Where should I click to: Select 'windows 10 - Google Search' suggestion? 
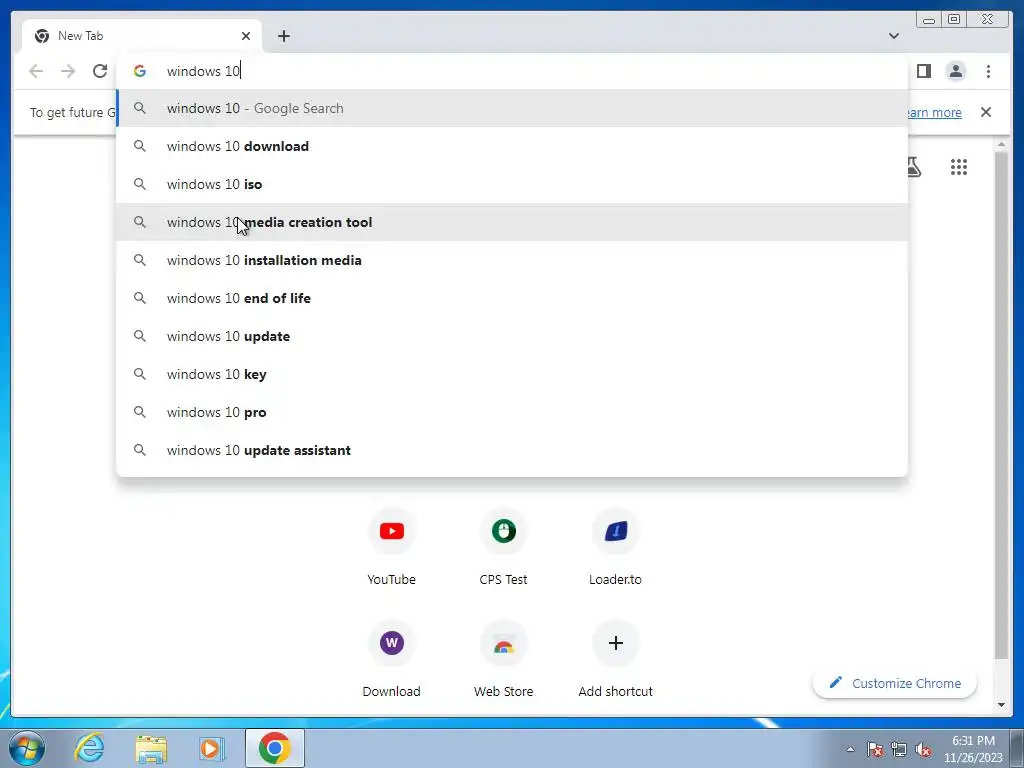pos(512,108)
